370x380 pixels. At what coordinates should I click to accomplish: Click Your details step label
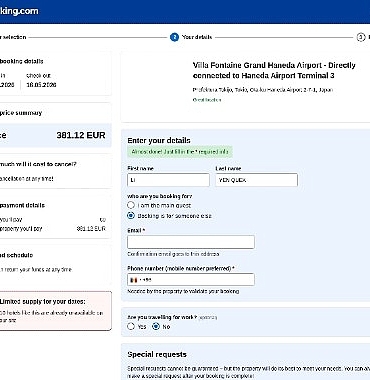point(197,37)
